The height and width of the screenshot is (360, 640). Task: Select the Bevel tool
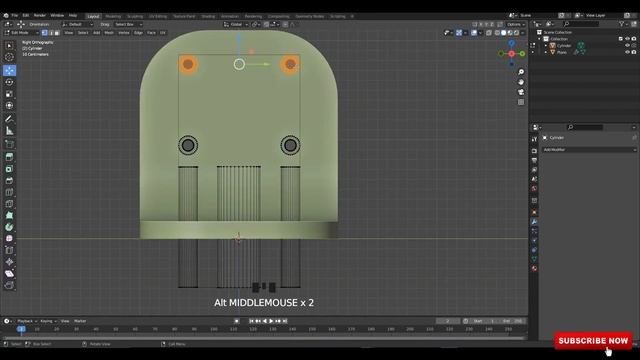click(9, 180)
